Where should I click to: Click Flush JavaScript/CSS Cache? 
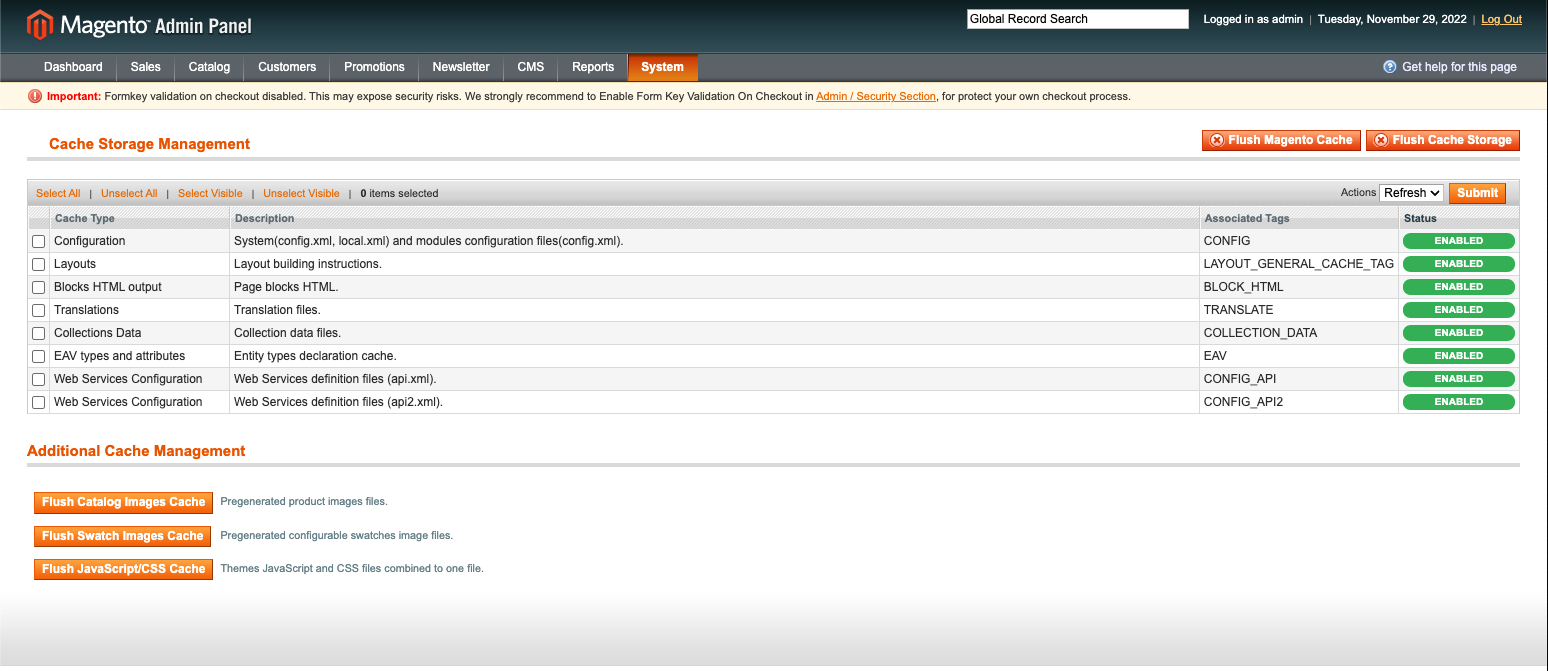[123, 569]
